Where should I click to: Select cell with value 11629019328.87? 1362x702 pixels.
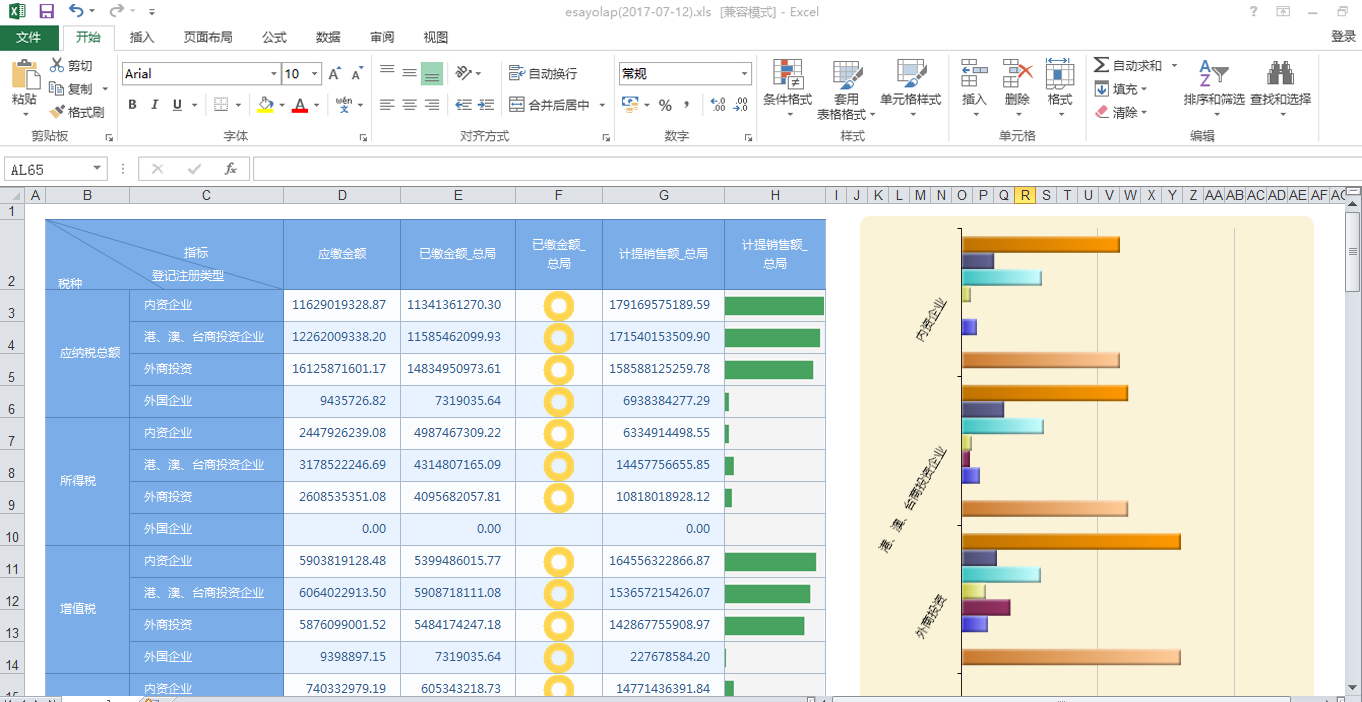(x=342, y=305)
